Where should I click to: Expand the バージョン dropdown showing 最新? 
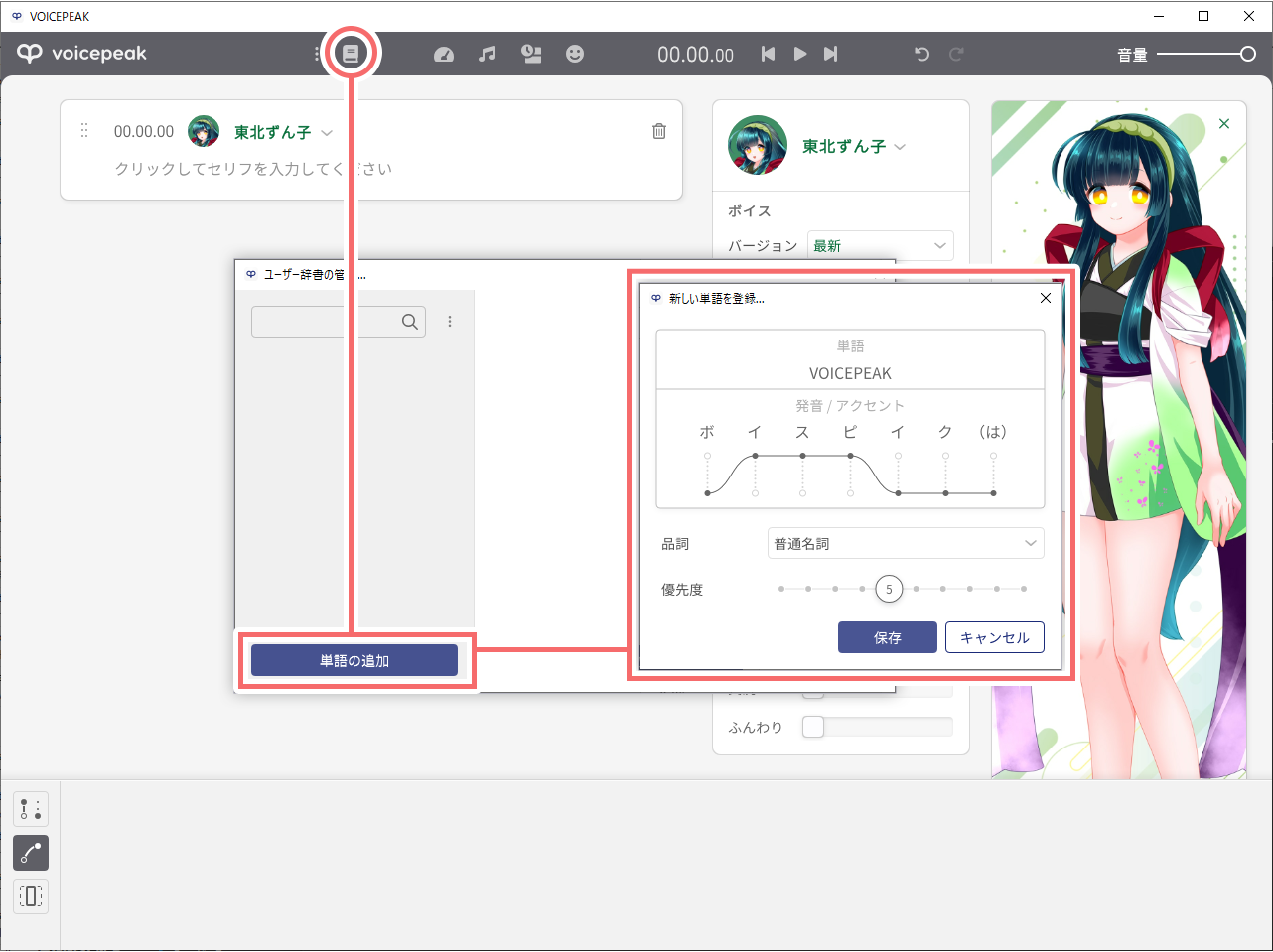[881, 245]
